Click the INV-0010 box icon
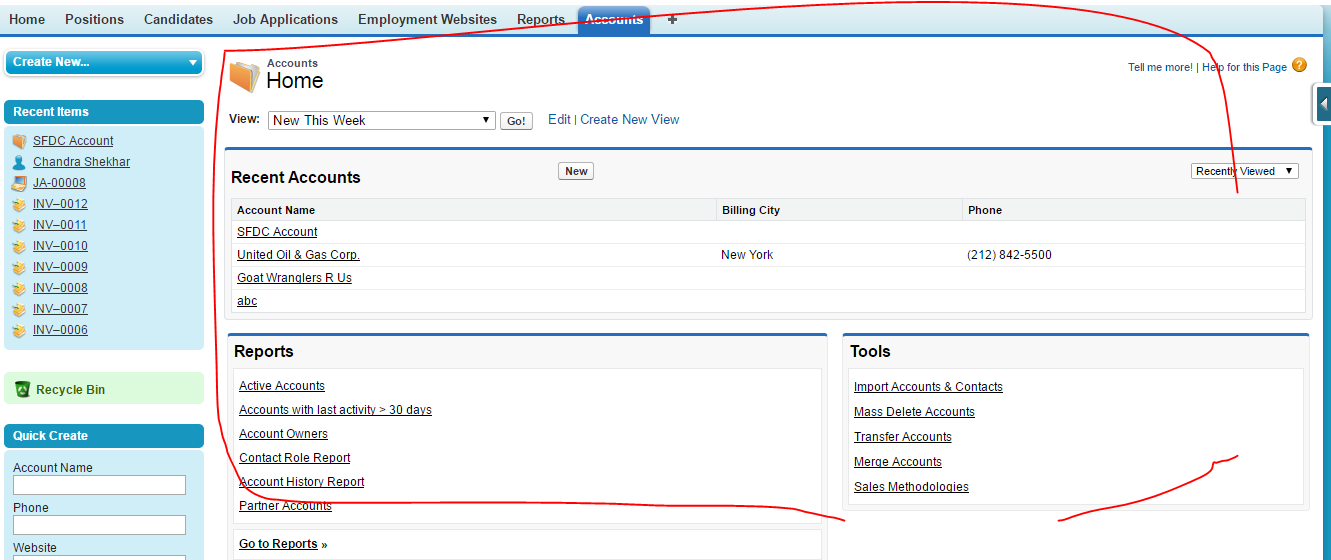This screenshot has height=560, width=1331. [x=19, y=246]
